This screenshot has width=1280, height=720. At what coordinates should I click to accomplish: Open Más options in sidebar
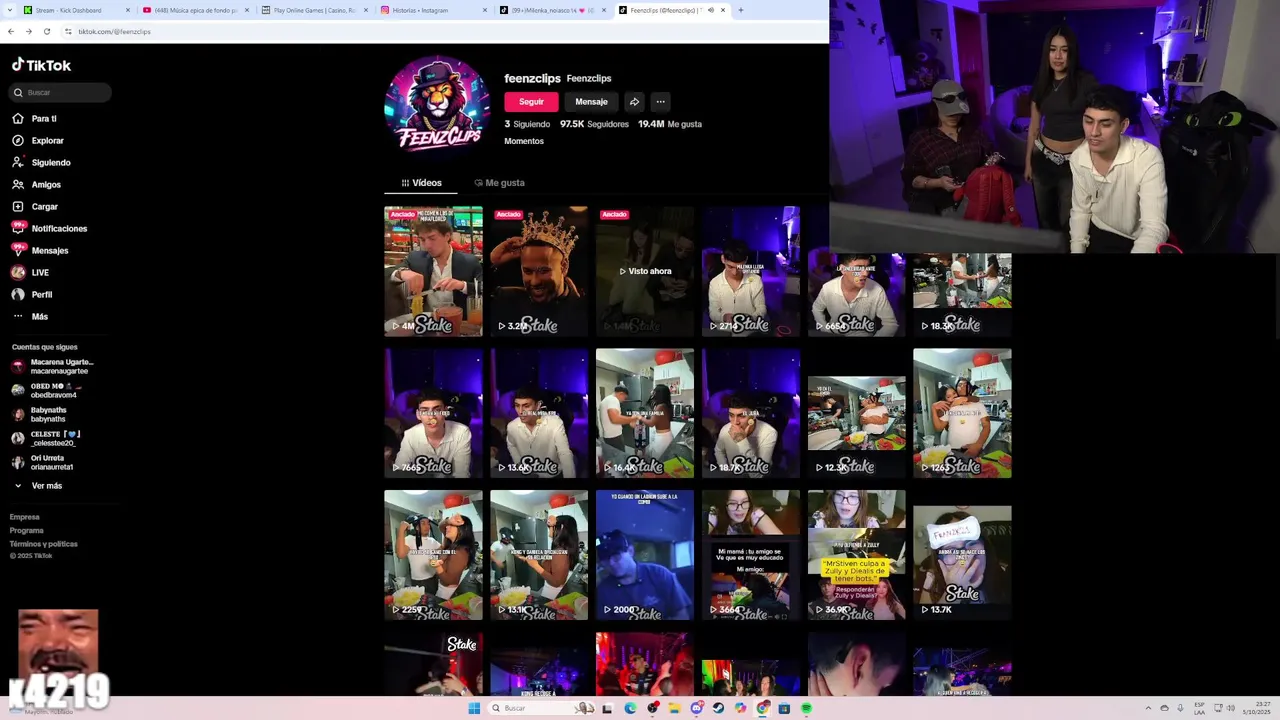coord(31,317)
